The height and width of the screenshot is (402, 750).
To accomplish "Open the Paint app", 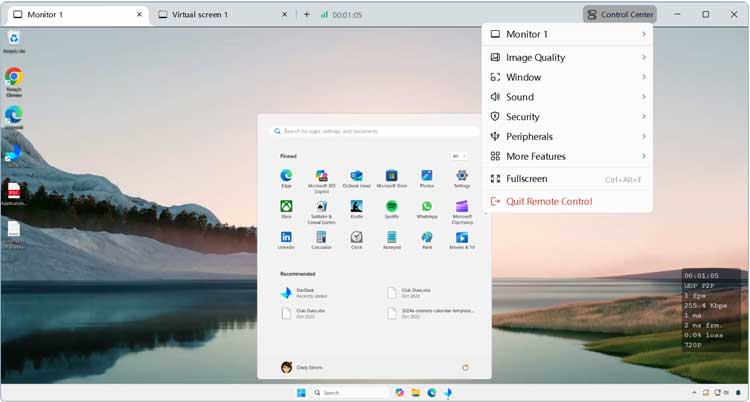I will 427,240.
